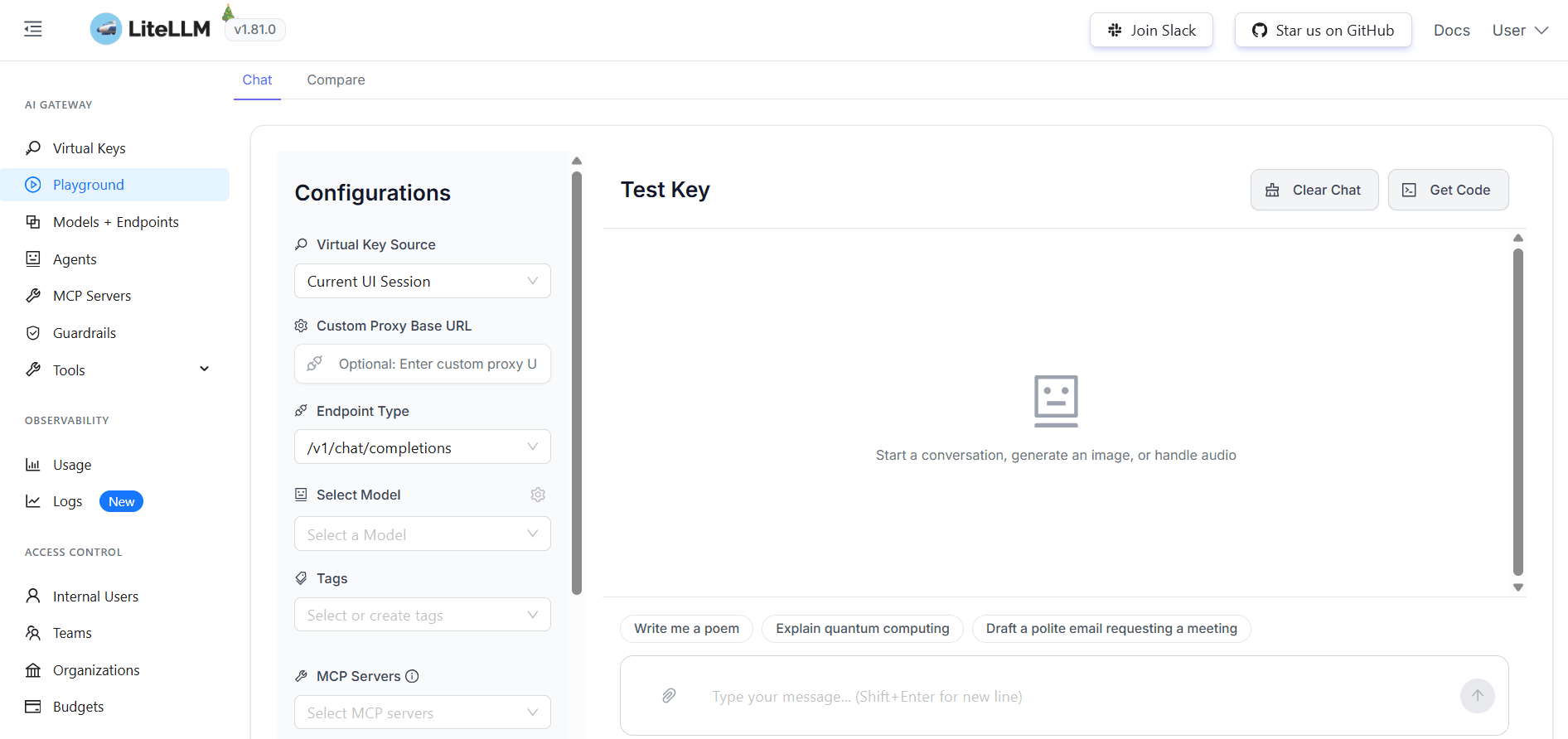Click the Teams group icon

(x=33, y=633)
